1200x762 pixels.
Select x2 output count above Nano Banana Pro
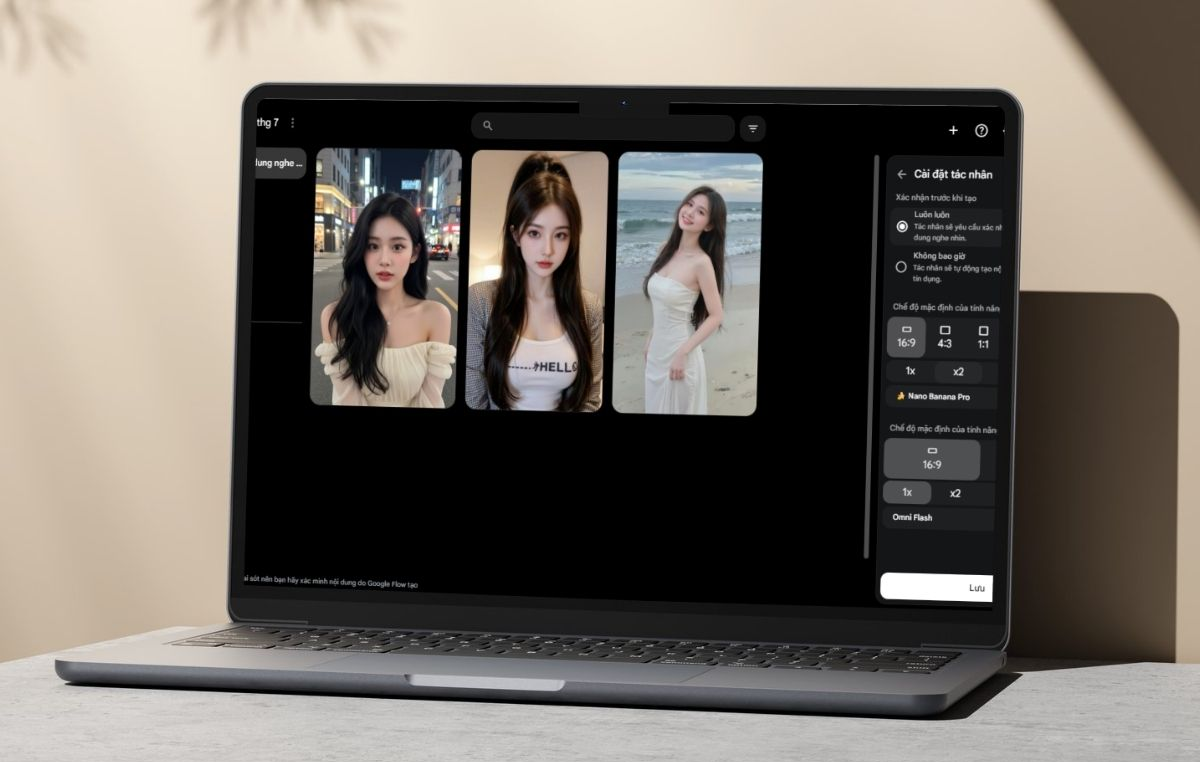[958, 371]
